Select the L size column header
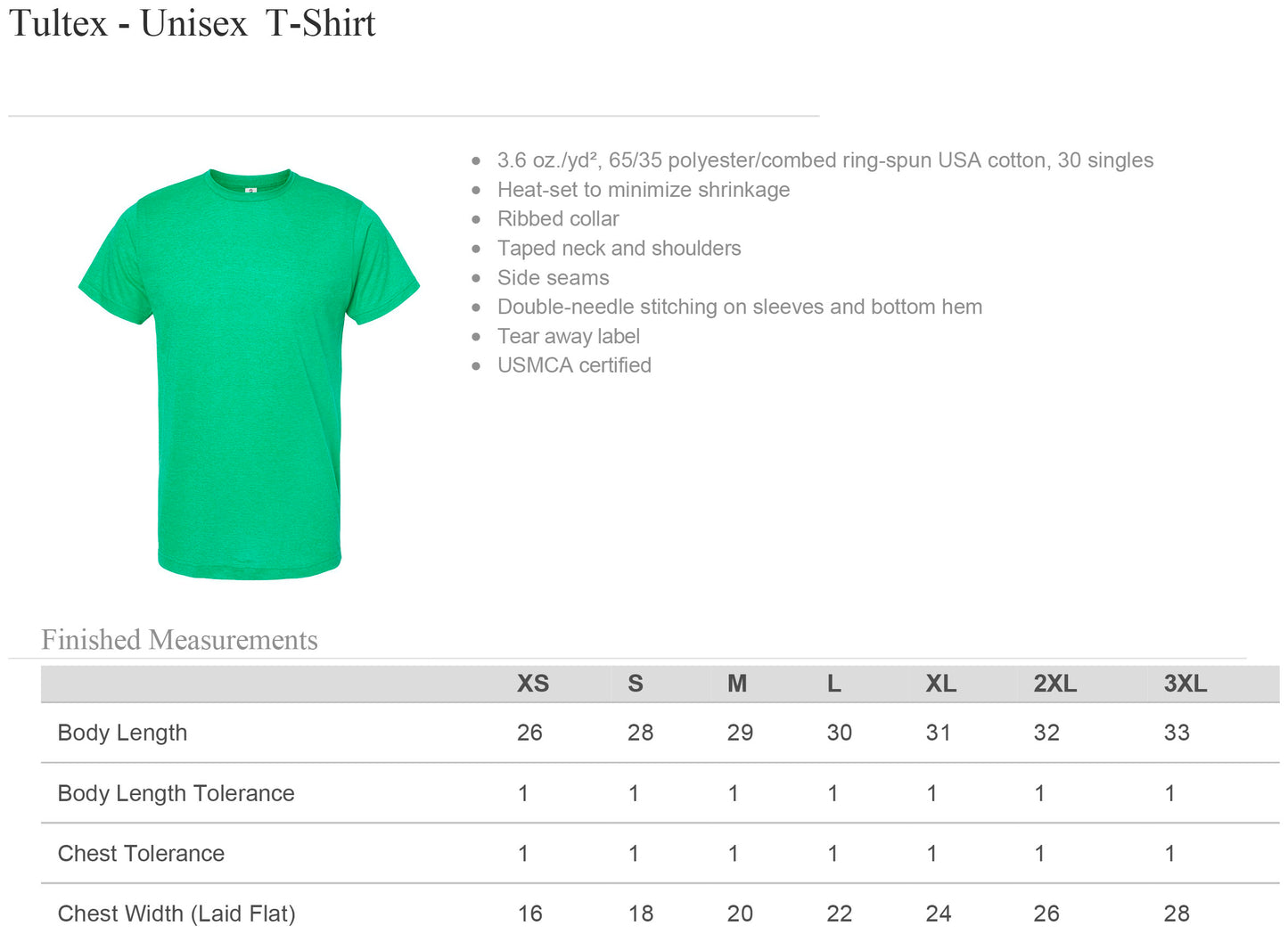Screen dimensions: 1288x934 tap(833, 684)
